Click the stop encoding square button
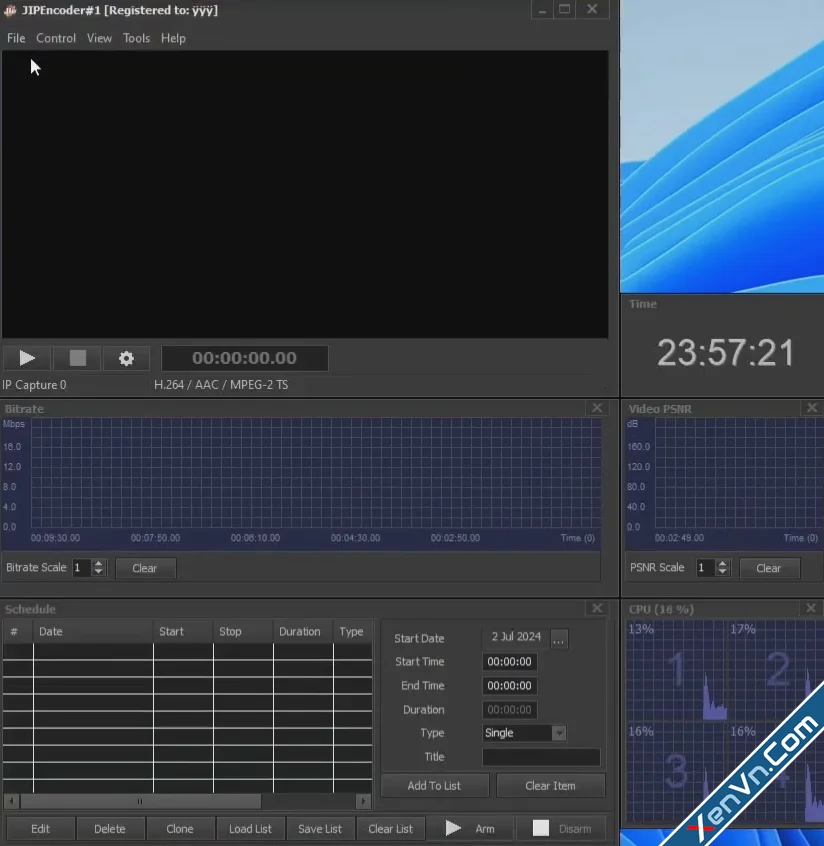 click(78, 358)
